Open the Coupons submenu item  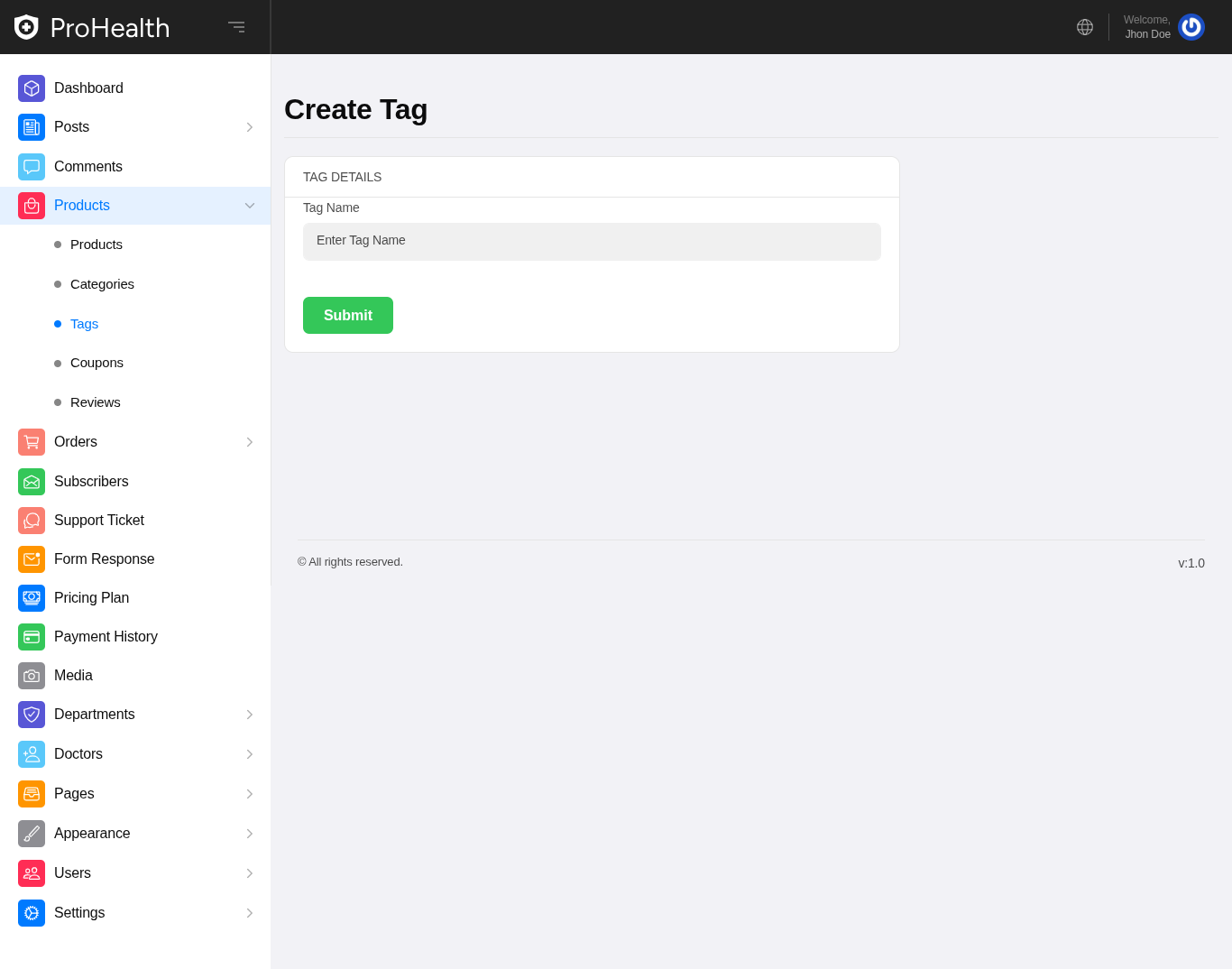97,363
